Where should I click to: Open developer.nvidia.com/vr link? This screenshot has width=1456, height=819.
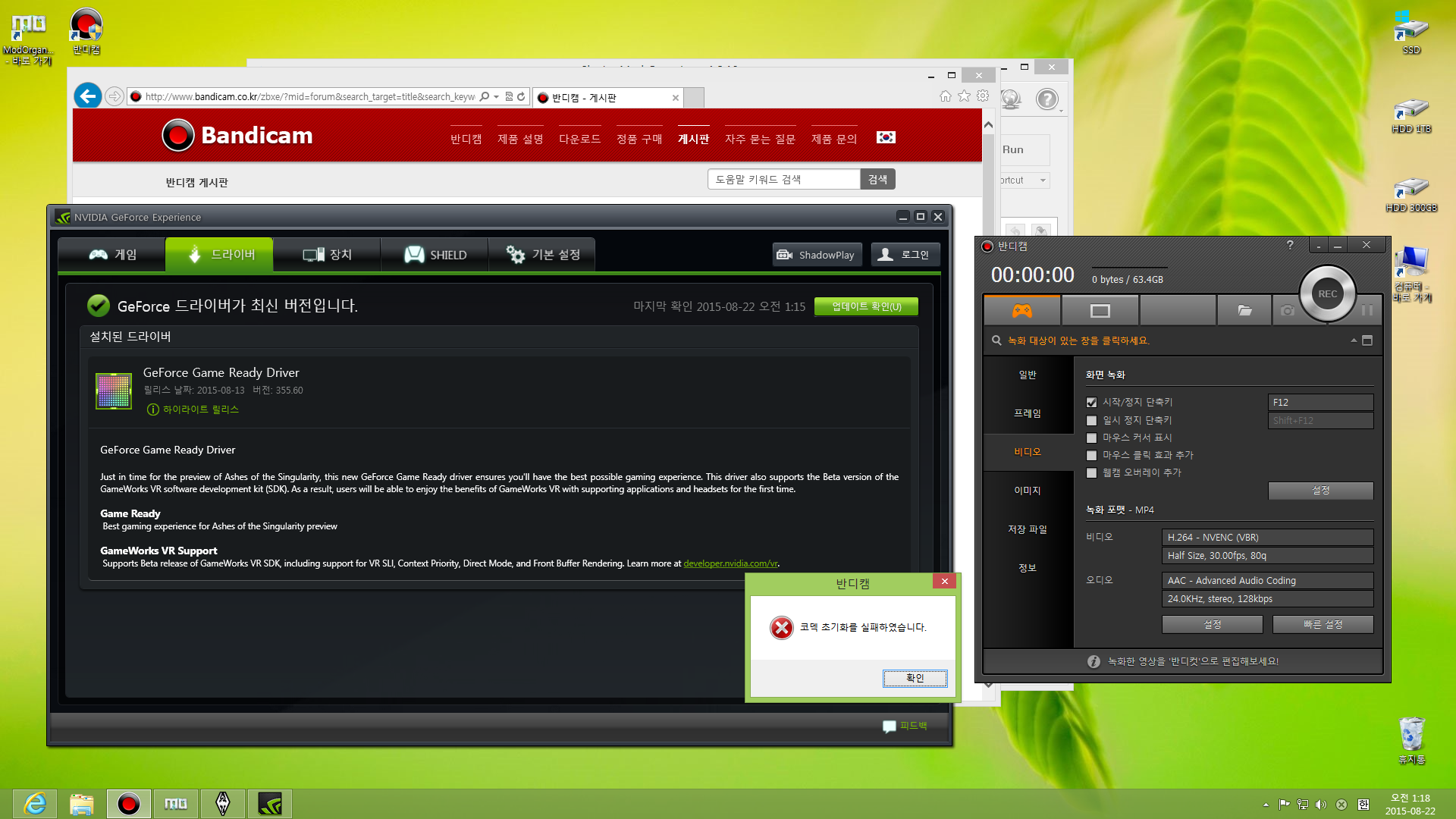pyautogui.click(x=730, y=563)
